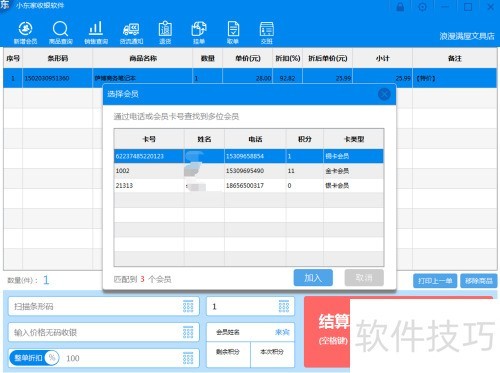Select member row with card 1002
This screenshot has width=500, height=373.
pyautogui.click(x=249, y=171)
